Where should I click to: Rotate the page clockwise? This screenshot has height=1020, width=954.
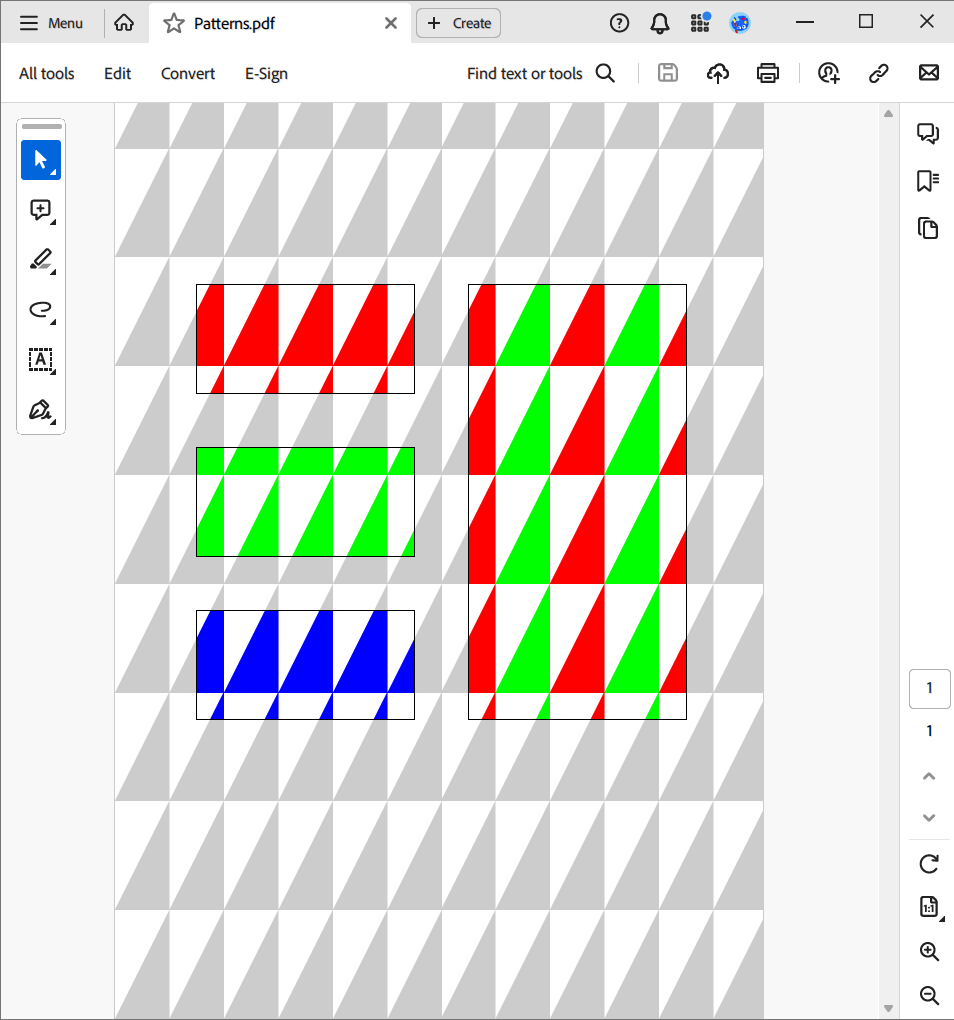(928, 862)
